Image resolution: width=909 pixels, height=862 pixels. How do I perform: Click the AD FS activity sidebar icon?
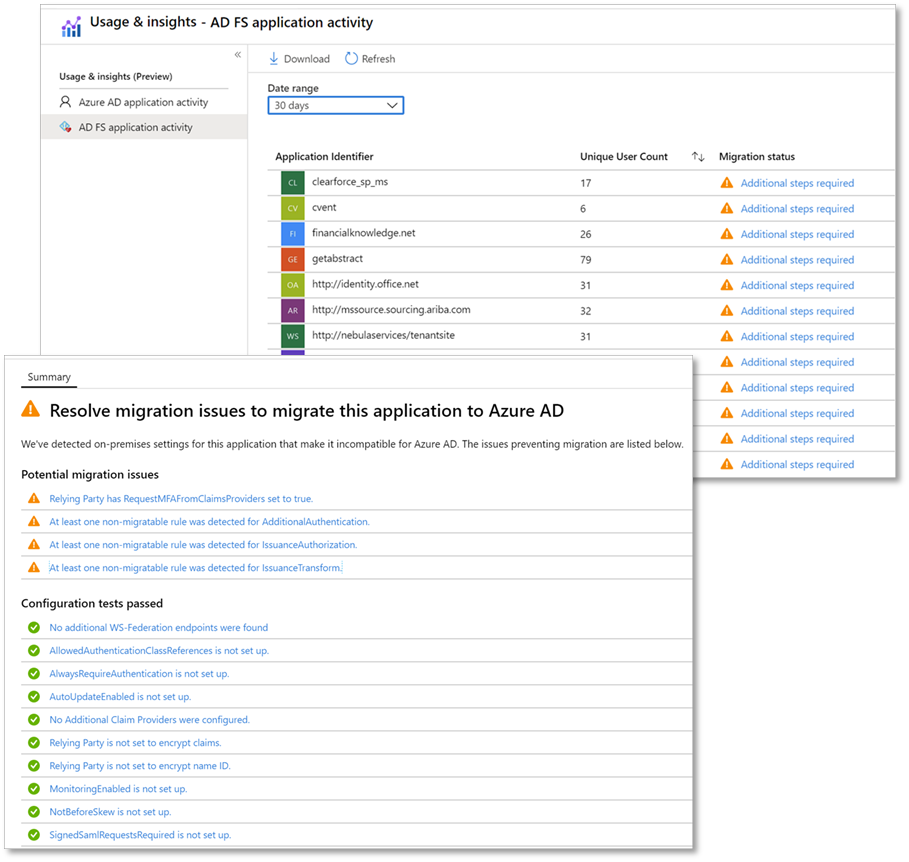pos(66,127)
